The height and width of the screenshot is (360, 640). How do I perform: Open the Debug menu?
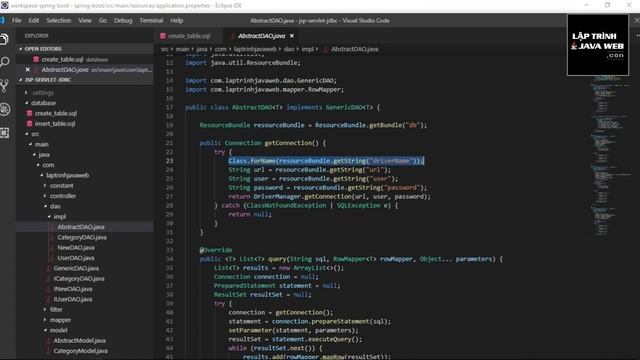click(x=123, y=20)
